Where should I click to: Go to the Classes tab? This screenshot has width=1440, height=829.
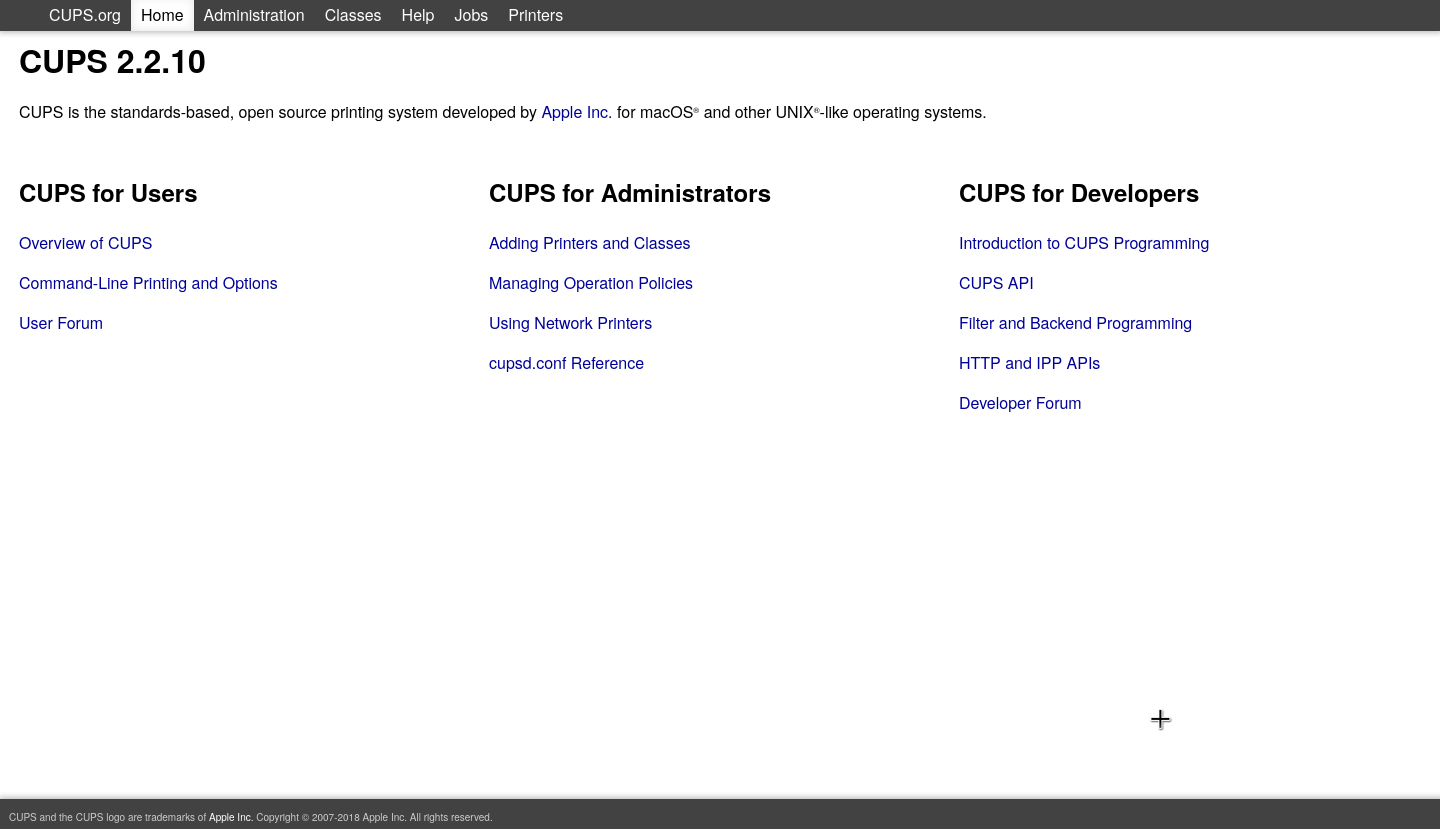point(353,15)
